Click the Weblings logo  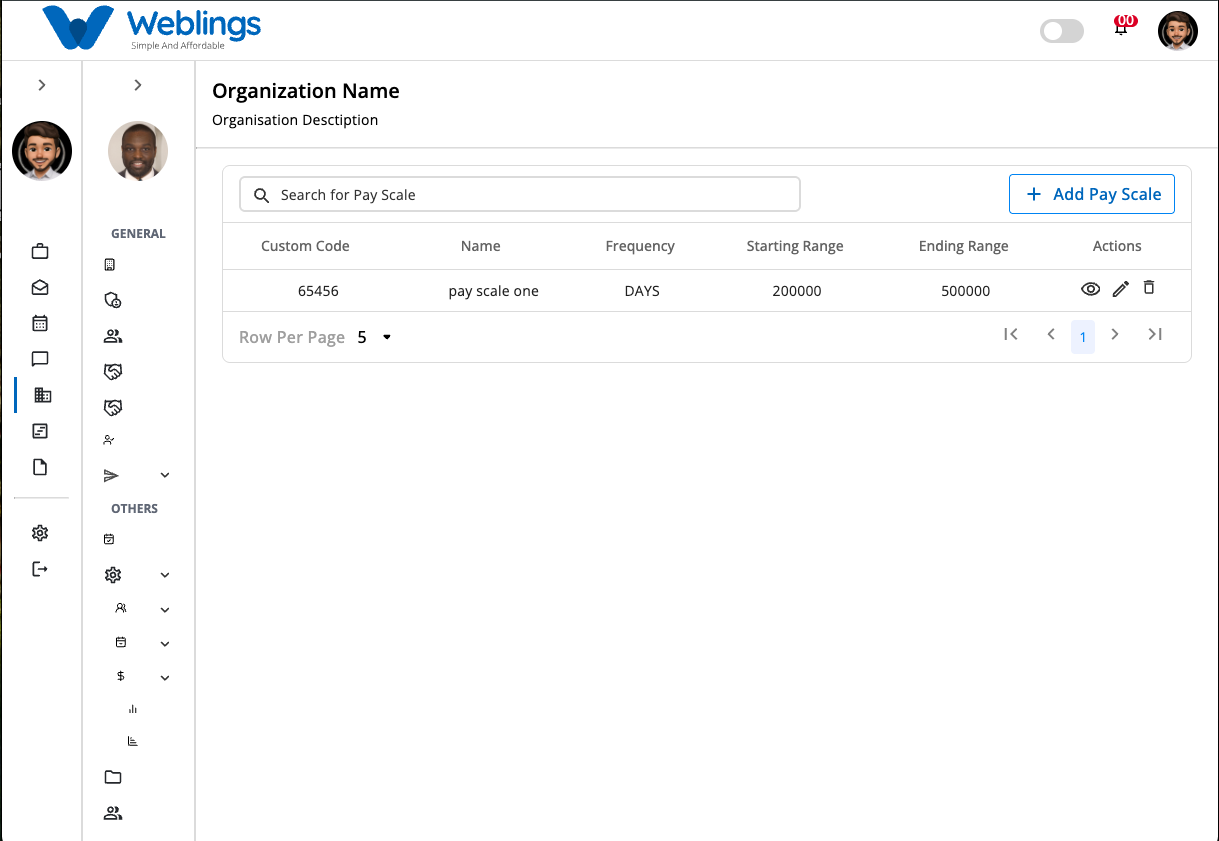pyautogui.click(x=152, y=28)
